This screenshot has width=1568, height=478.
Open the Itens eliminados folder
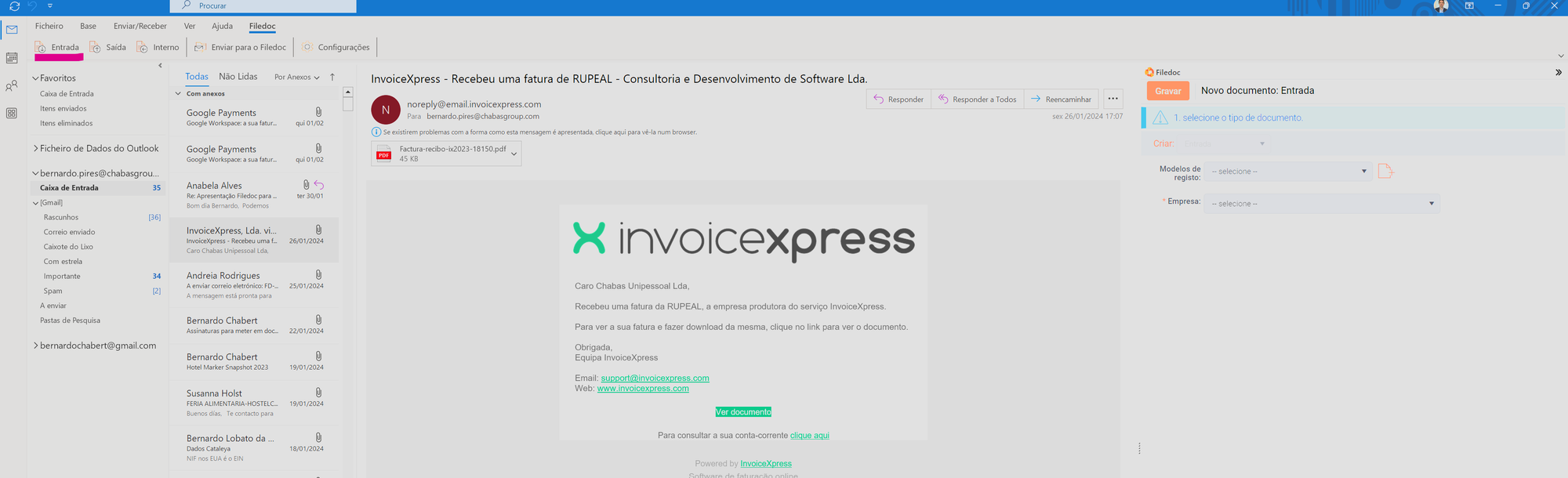(x=67, y=124)
